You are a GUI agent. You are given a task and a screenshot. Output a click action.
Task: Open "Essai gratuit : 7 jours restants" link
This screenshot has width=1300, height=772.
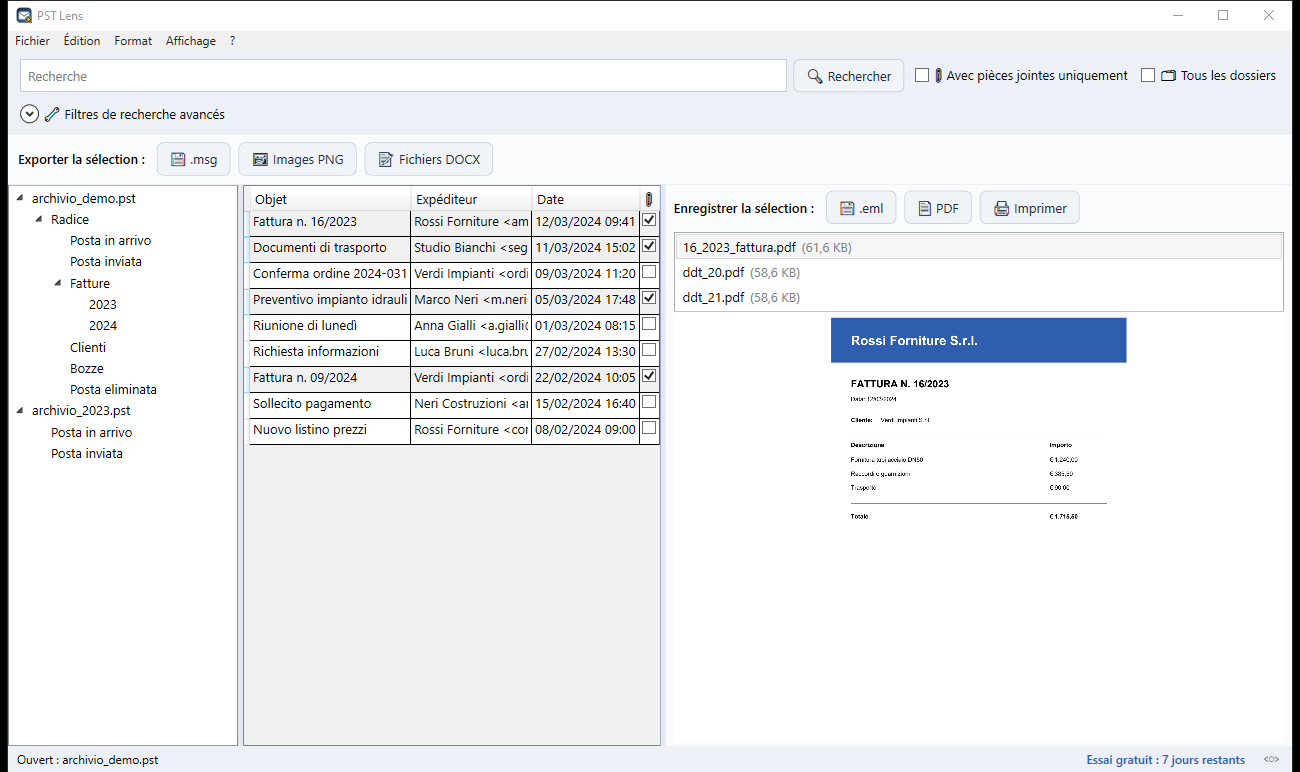coord(1166,760)
